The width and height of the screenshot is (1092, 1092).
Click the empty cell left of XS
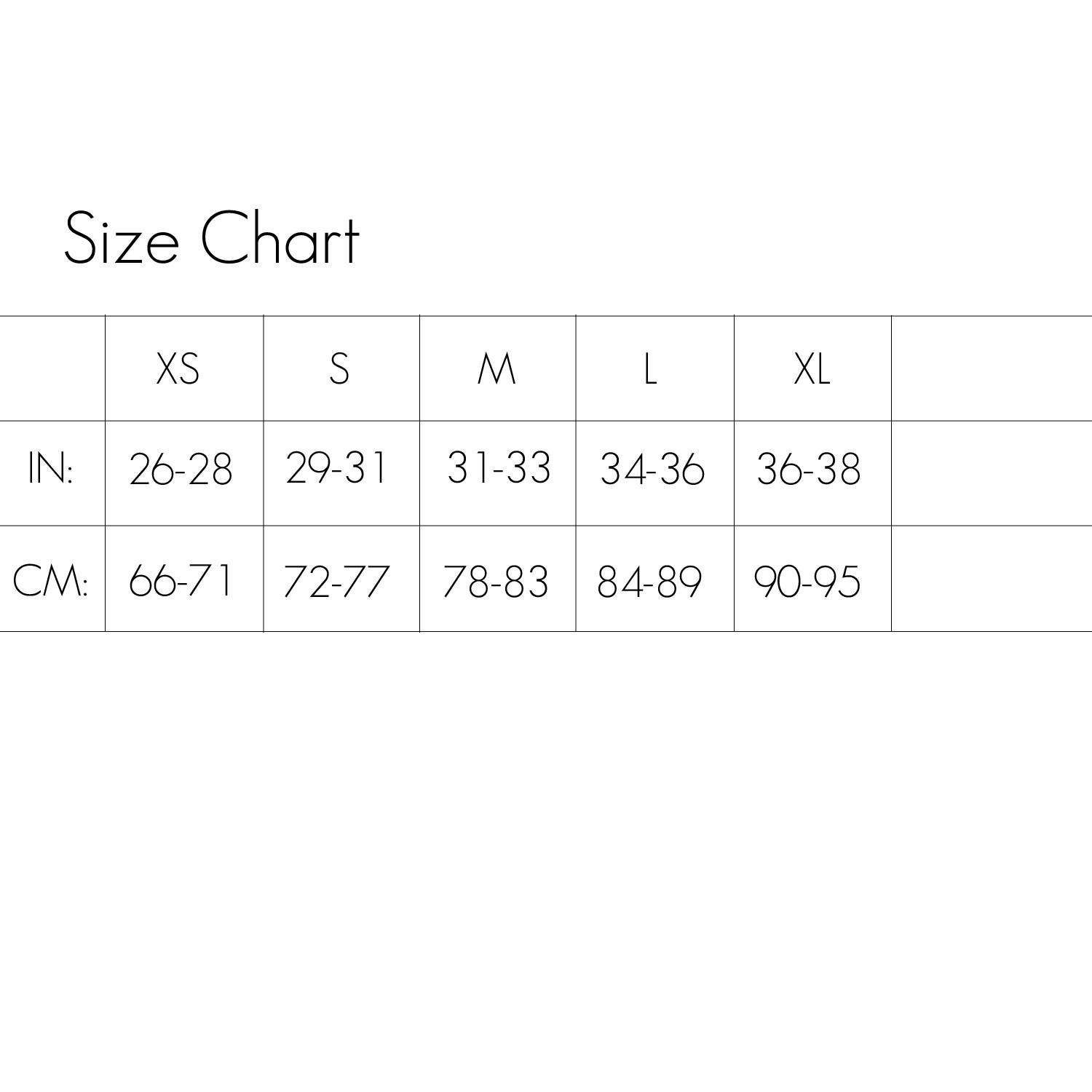coord(52,368)
